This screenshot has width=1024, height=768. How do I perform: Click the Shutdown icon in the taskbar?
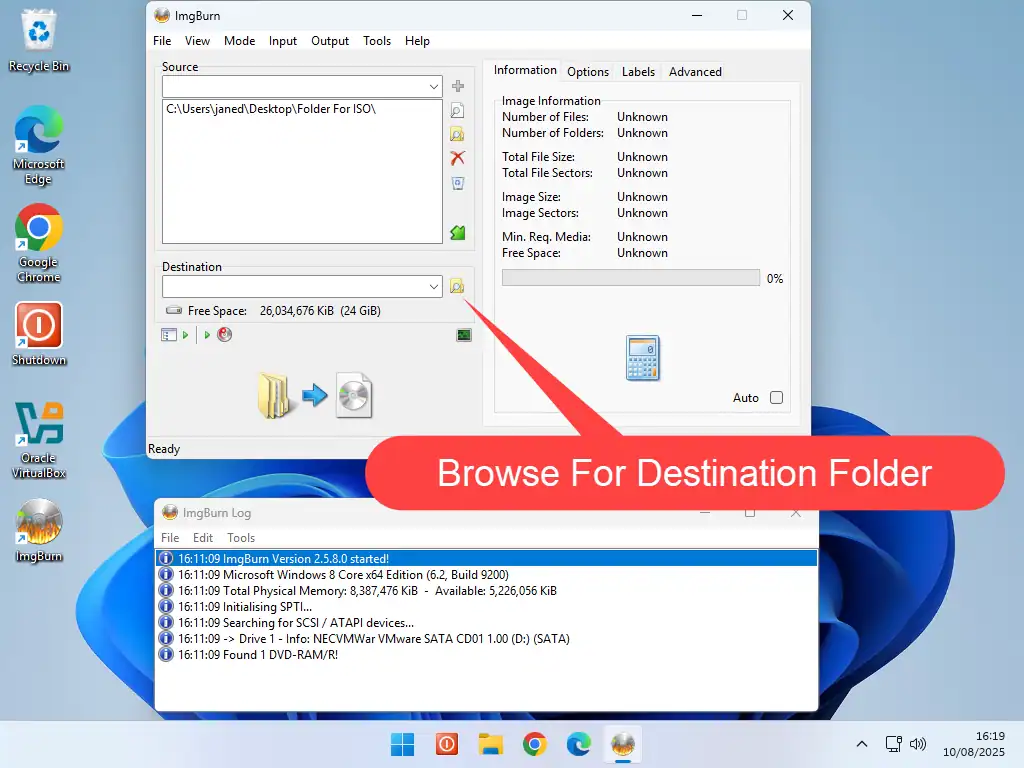pyautogui.click(x=447, y=744)
